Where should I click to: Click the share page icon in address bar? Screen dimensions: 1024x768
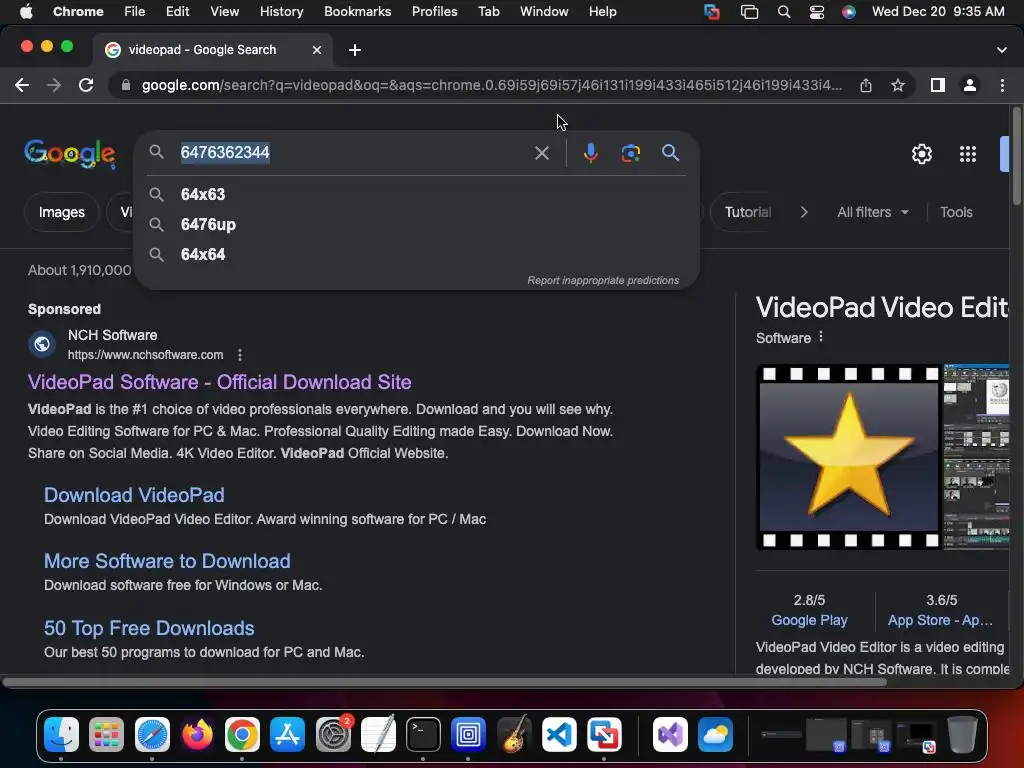866,86
